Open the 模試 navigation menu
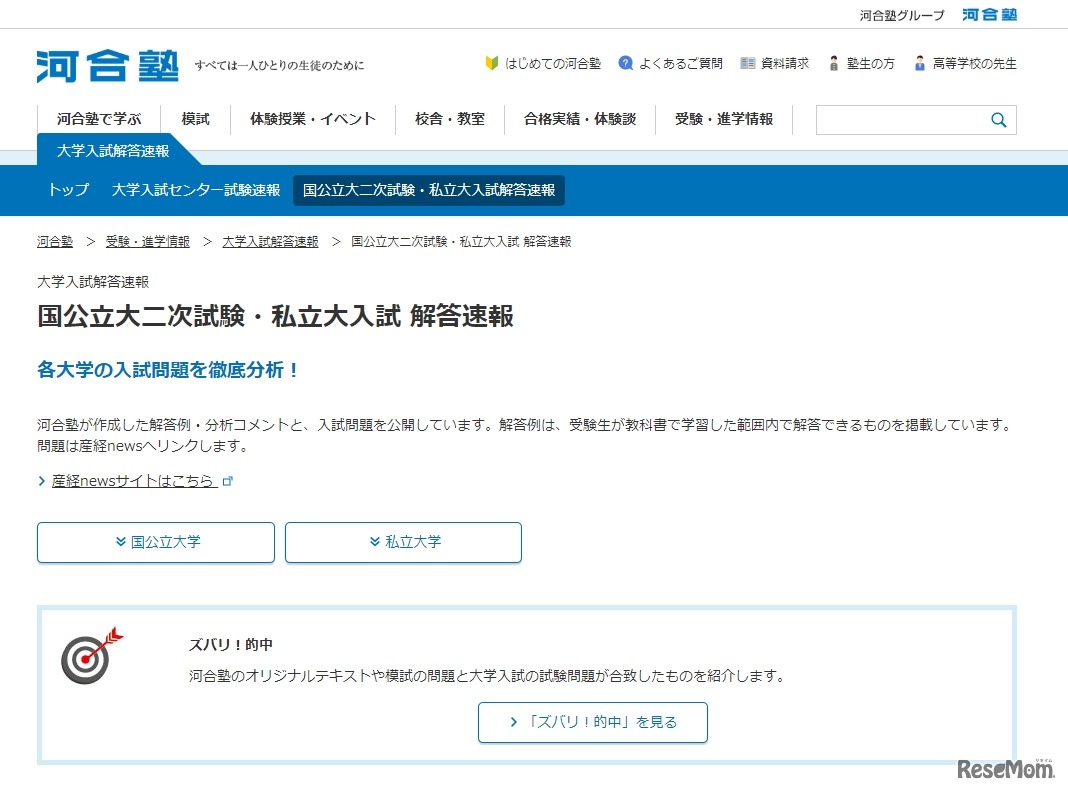This screenshot has height=792, width=1068. tap(196, 119)
